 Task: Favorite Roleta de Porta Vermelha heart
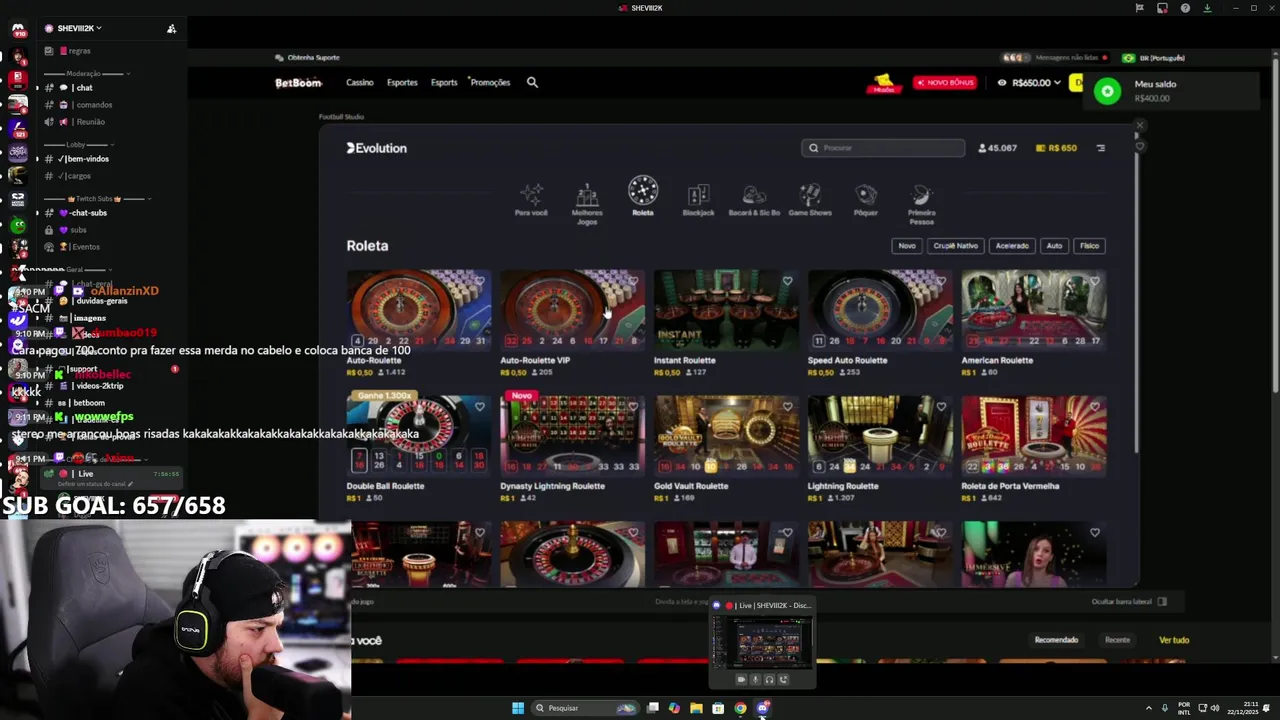pyautogui.click(x=1095, y=407)
